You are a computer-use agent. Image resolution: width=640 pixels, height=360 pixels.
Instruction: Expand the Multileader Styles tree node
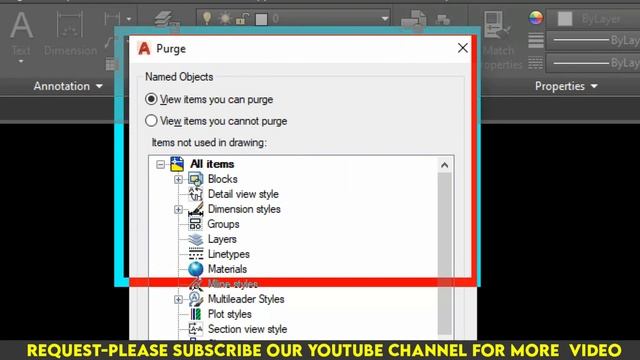pos(178,299)
